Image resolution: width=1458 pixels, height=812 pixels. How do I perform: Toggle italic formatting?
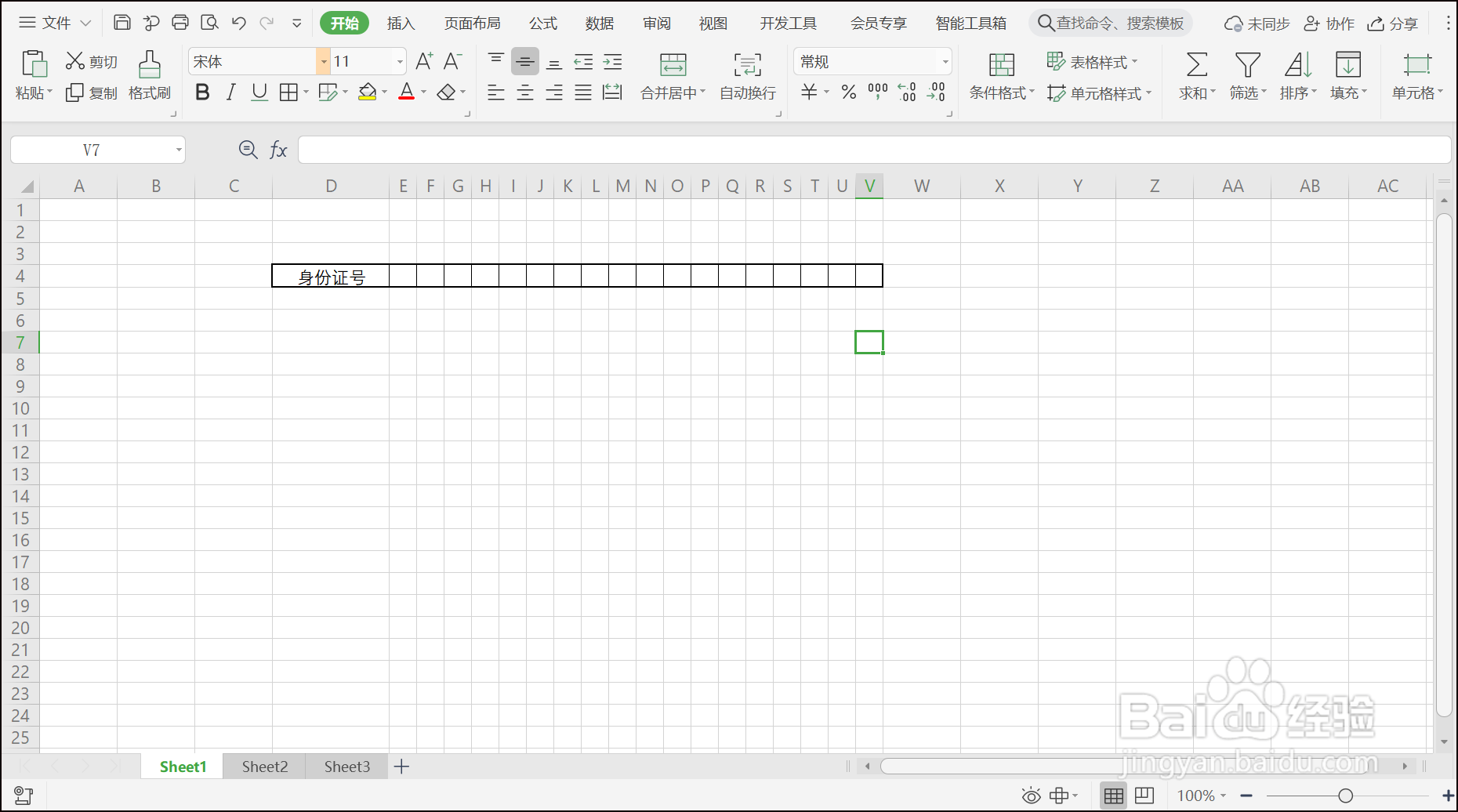(230, 92)
